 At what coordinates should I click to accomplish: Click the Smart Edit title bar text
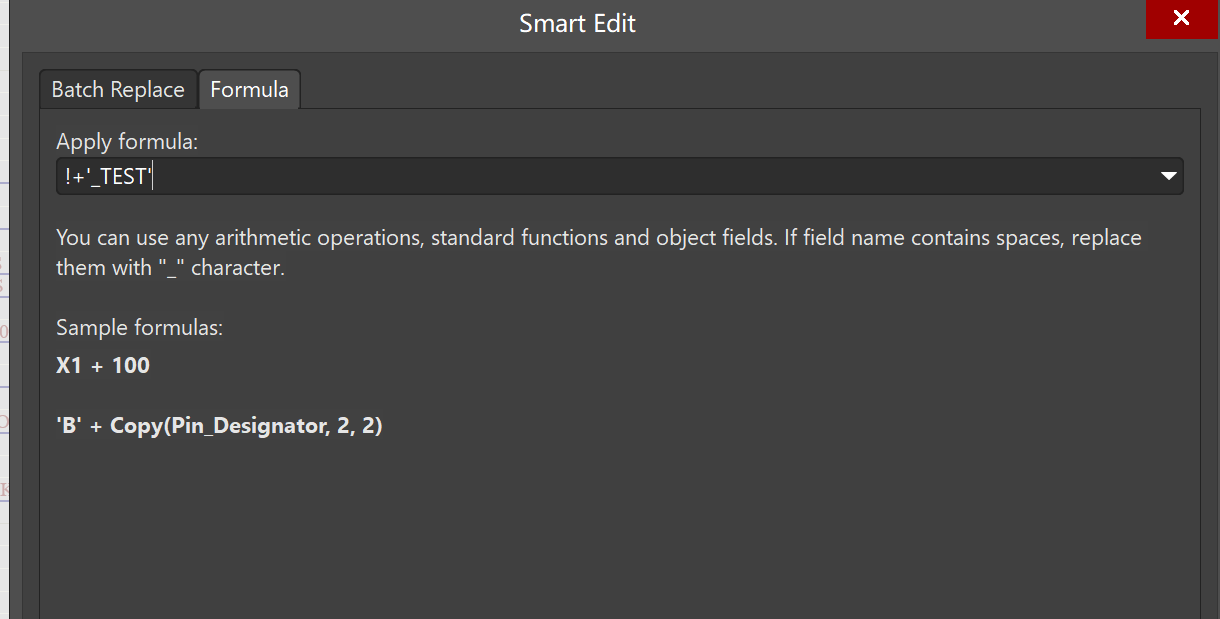click(x=577, y=23)
